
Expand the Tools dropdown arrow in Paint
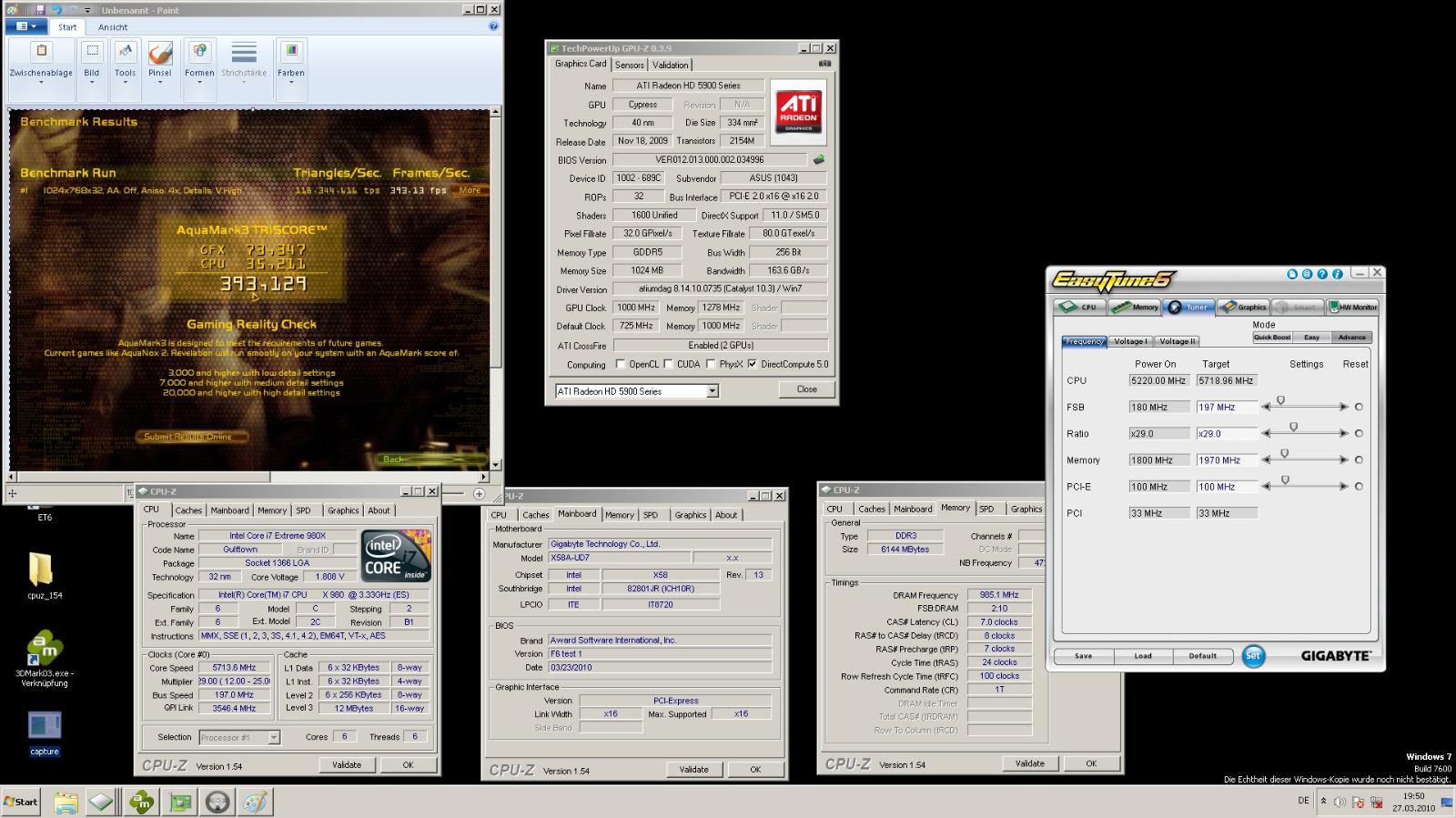(126, 83)
